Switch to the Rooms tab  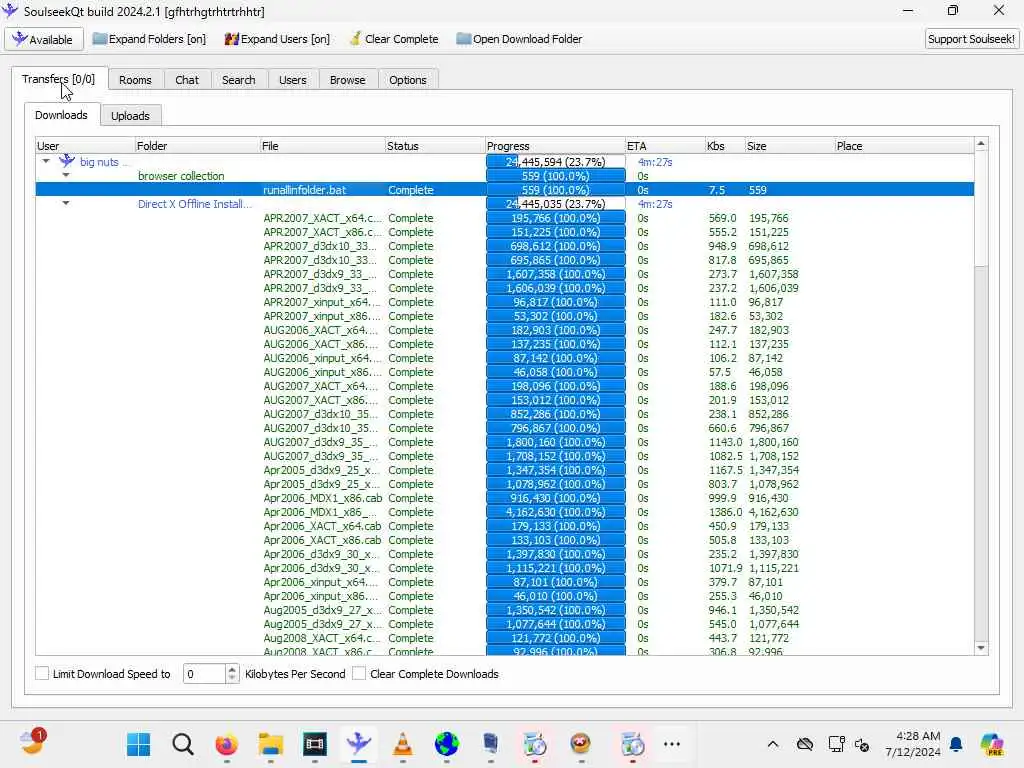(135, 80)
